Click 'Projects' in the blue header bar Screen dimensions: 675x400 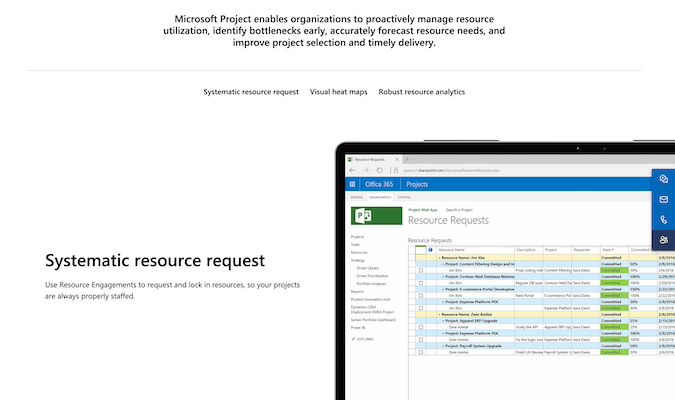click(x=417, y=184)
